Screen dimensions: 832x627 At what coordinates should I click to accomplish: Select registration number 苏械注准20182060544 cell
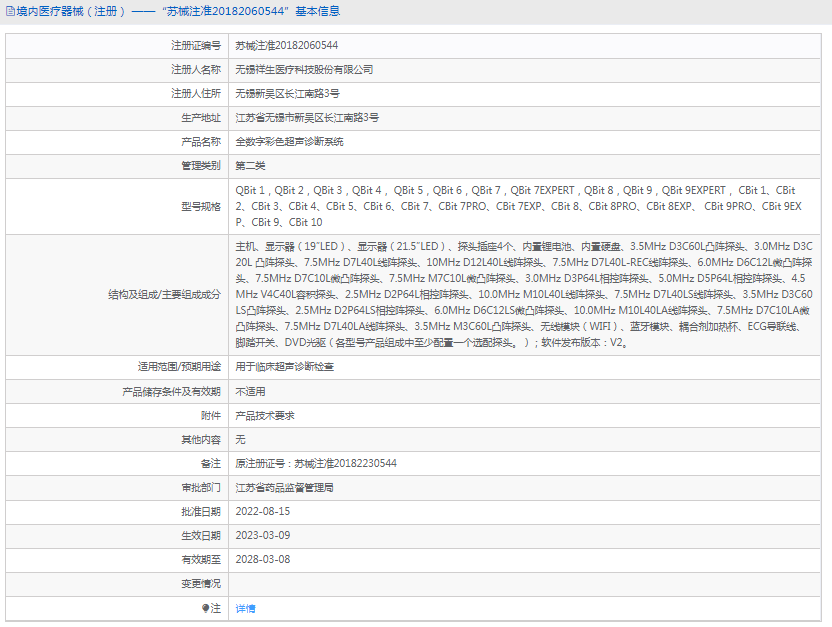(x=287, y=46)
